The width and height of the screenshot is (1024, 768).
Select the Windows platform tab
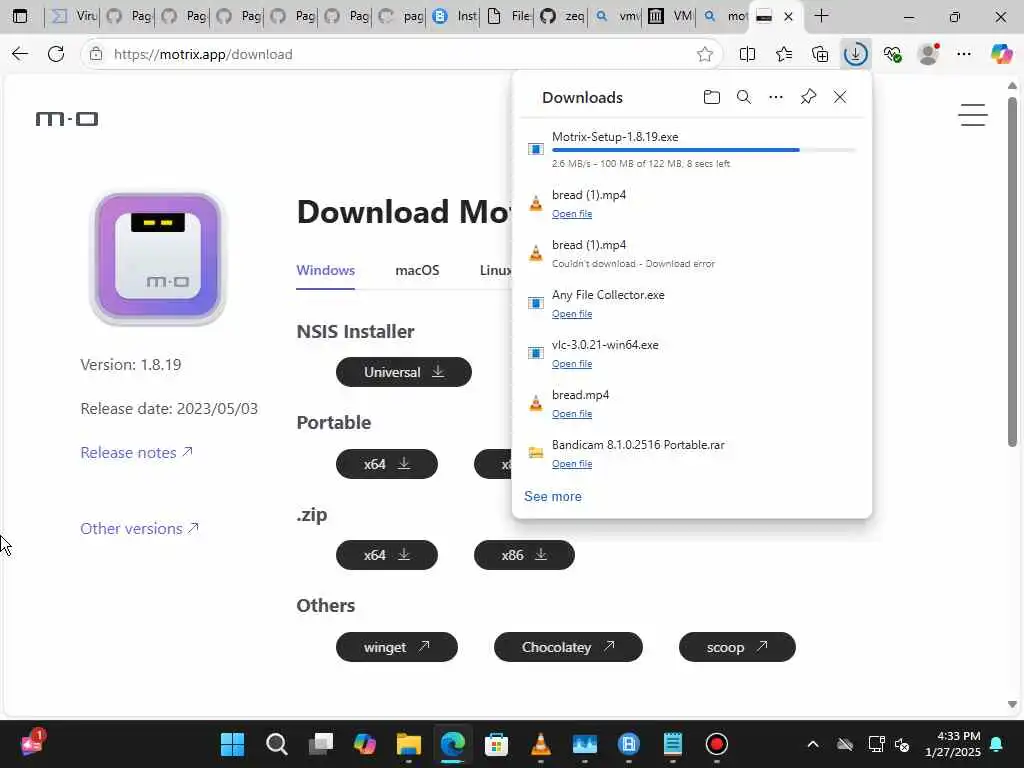coord(325,270)
